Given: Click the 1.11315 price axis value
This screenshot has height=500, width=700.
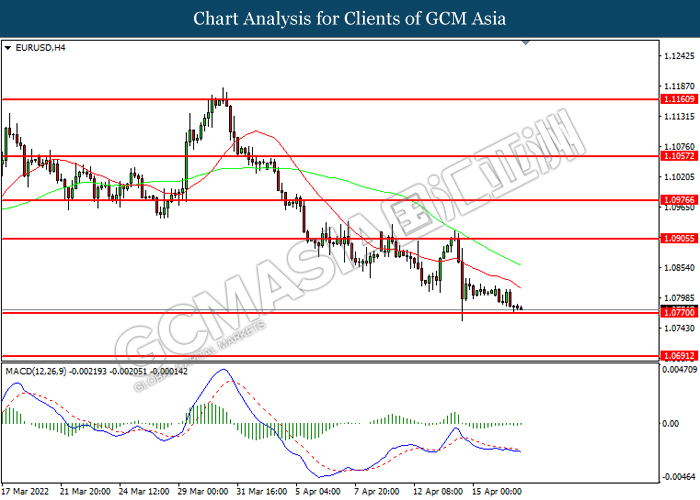Looking at the screenshot, I should click(x=679, y=117).
